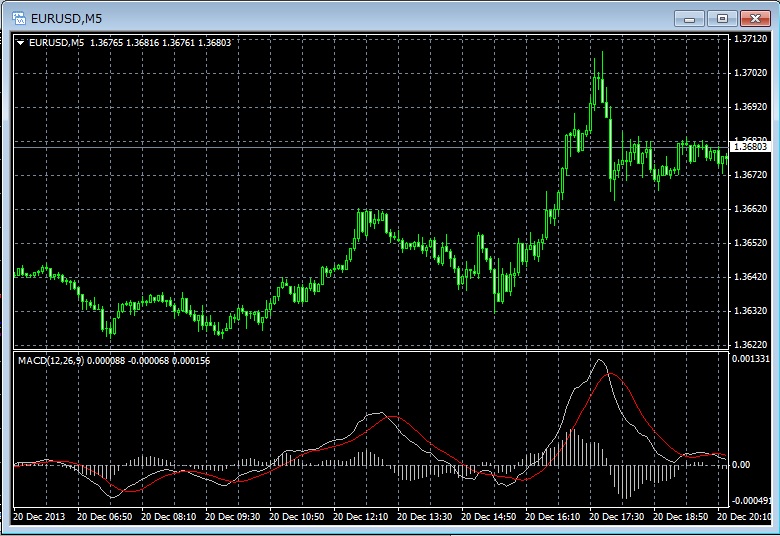Click the divider between price chart and MACD

tap(370, 350)
